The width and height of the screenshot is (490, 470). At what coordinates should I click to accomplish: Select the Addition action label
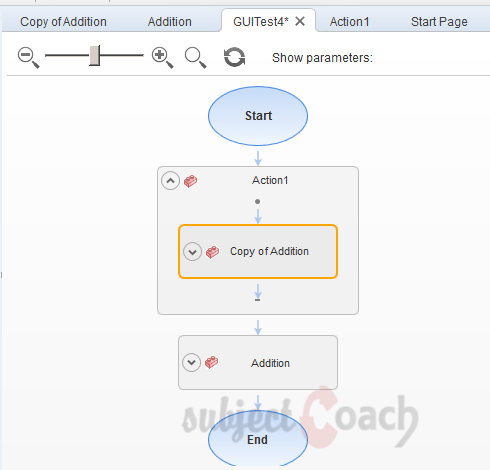coord(270,363)
